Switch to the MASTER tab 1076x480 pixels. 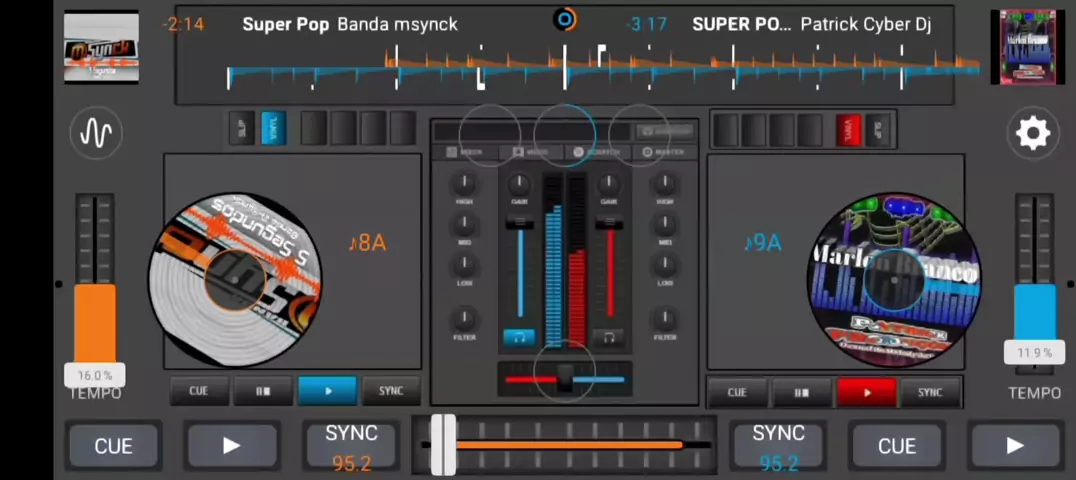click(x=664, y=152)
